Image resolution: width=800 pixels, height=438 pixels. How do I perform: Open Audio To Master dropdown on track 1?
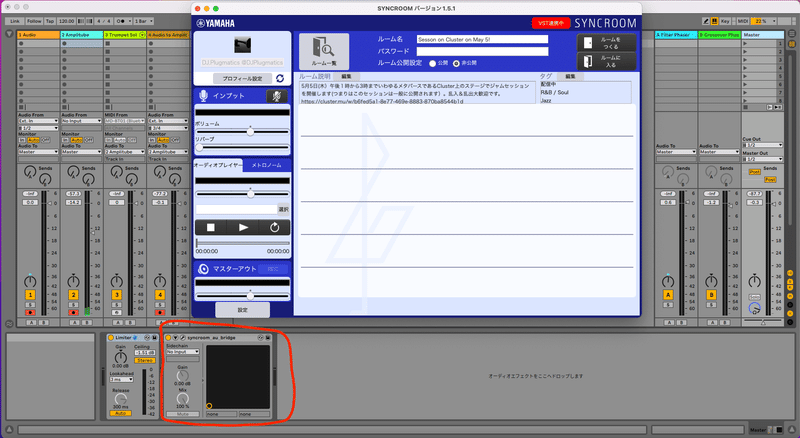coord(38,152)
